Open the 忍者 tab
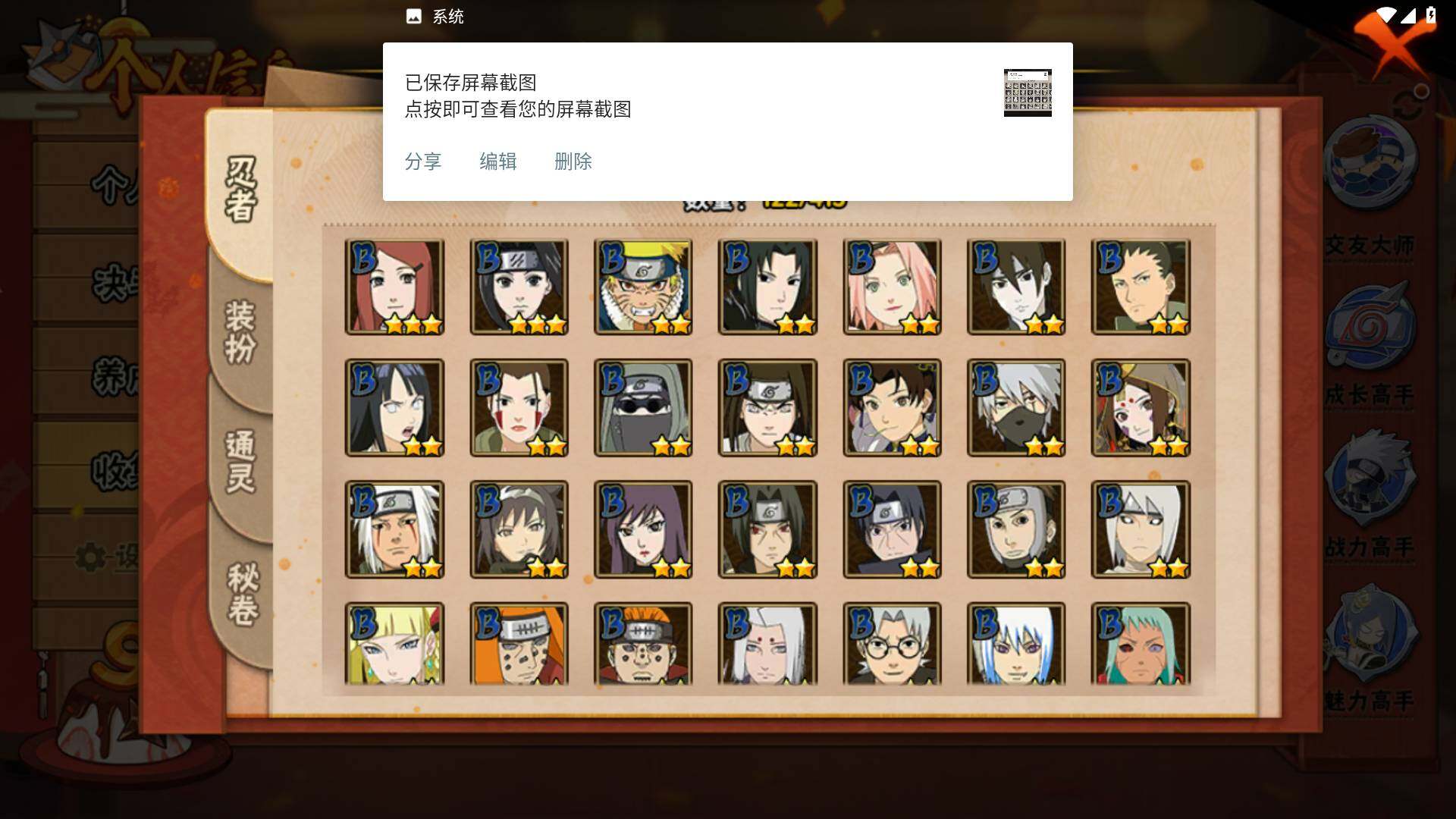Screen dimensions: 1456x819 [240, 190]
